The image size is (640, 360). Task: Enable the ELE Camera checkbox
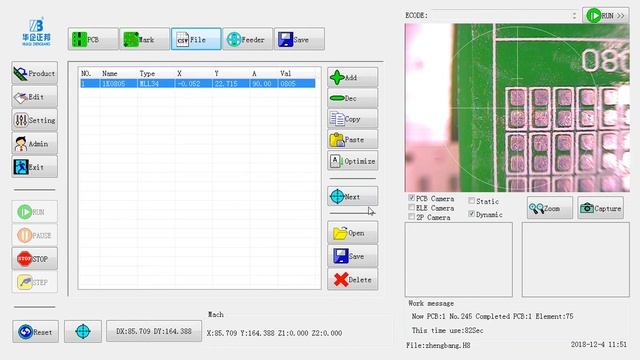point(411,207)
